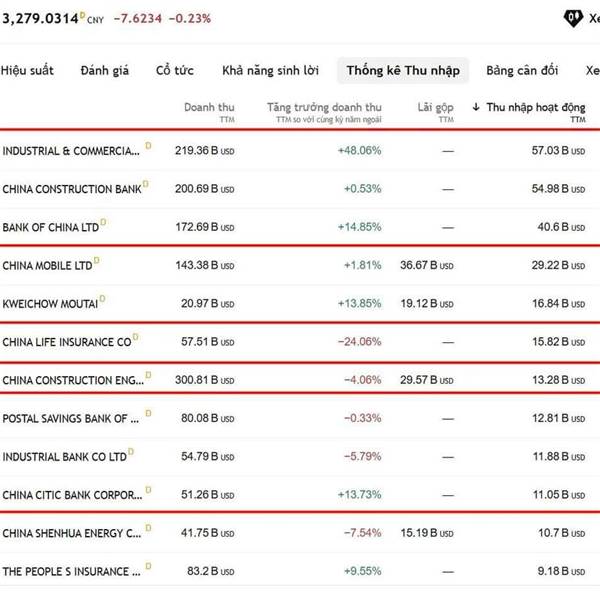Image resolution: width=600 pixels, height=600 pixels.
Task: Click D badge beside CHINA LIFE INSURANCE CO
Action: [135, 336]
